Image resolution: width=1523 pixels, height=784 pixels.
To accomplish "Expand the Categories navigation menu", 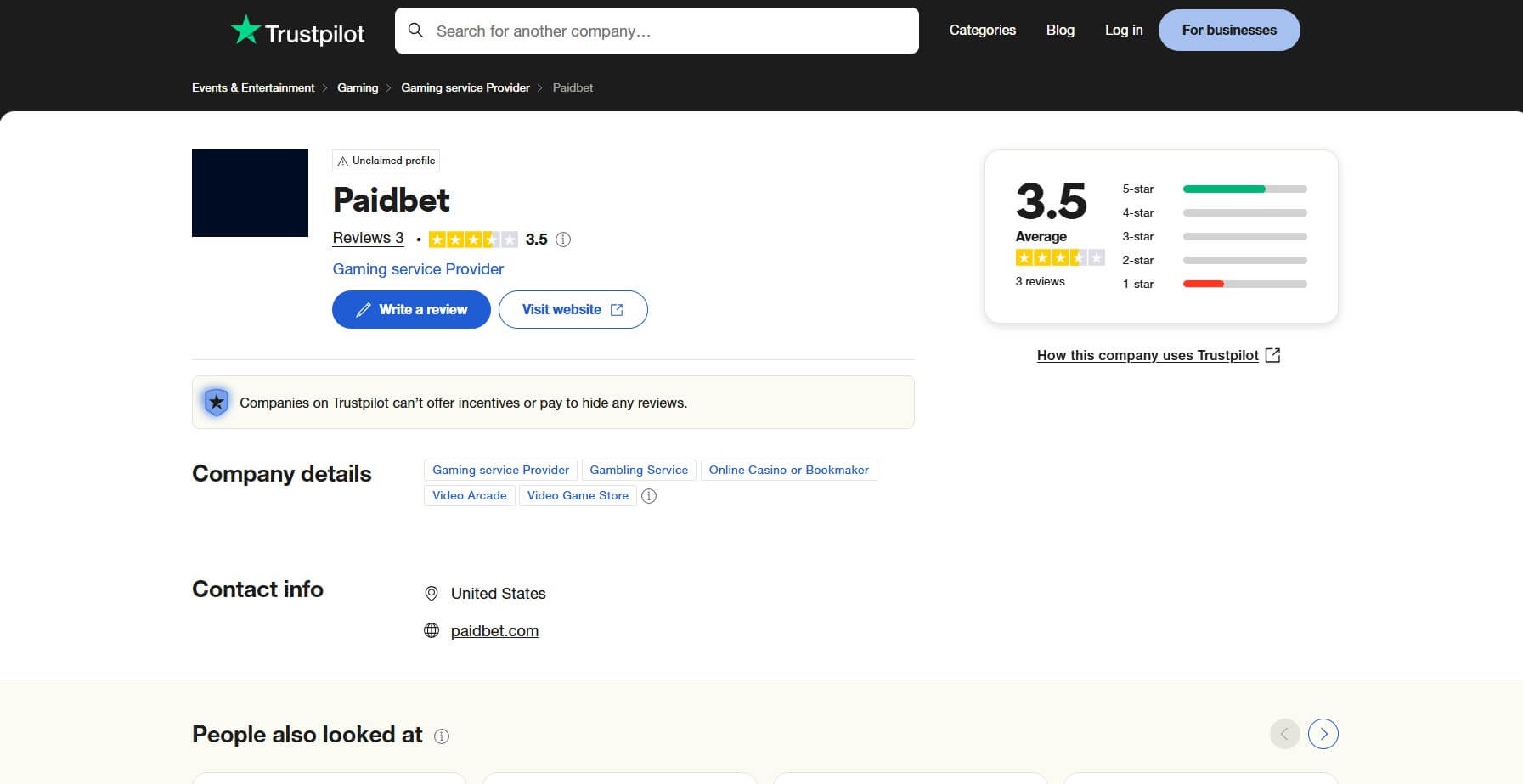I will [x=982, y=30].
